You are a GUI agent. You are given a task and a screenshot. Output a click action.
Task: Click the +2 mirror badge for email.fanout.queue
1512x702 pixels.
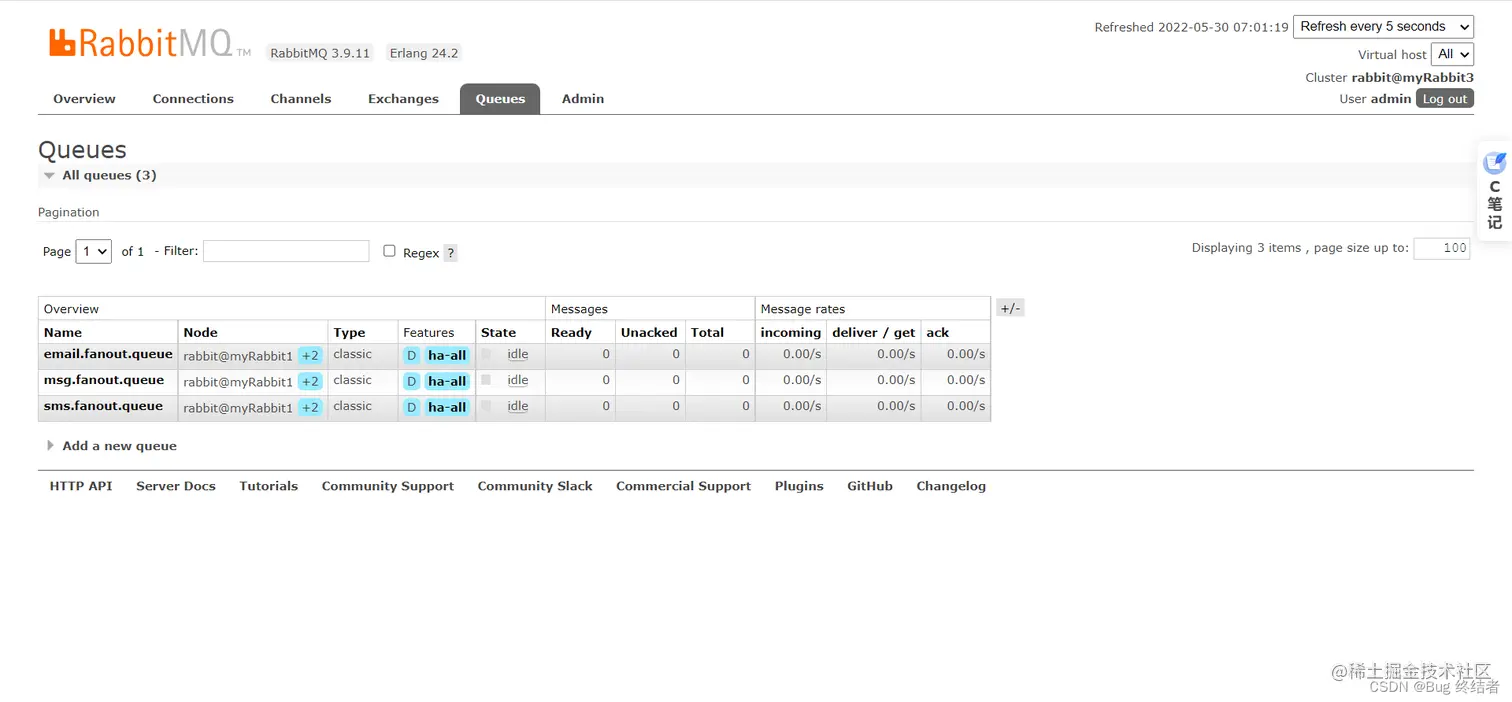[310, 355]
